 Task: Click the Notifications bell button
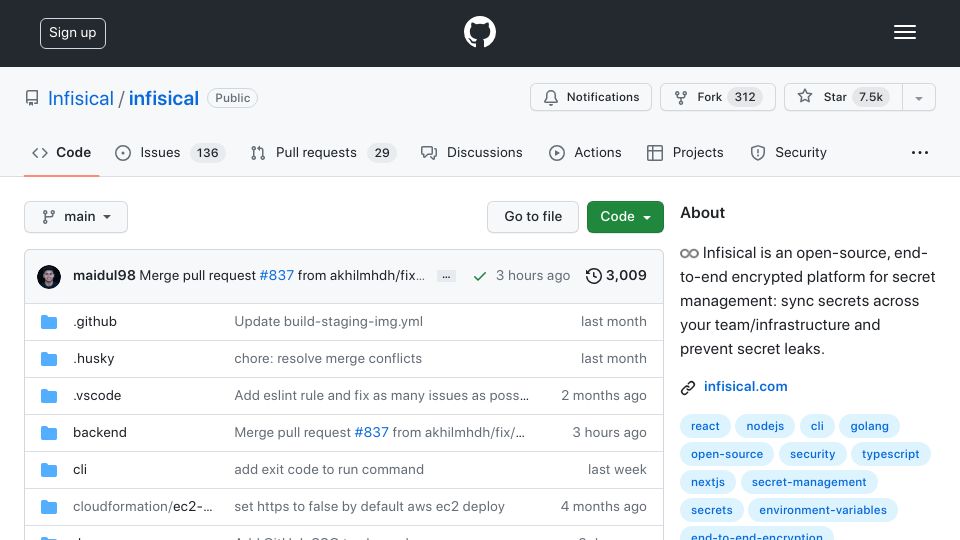591,97
